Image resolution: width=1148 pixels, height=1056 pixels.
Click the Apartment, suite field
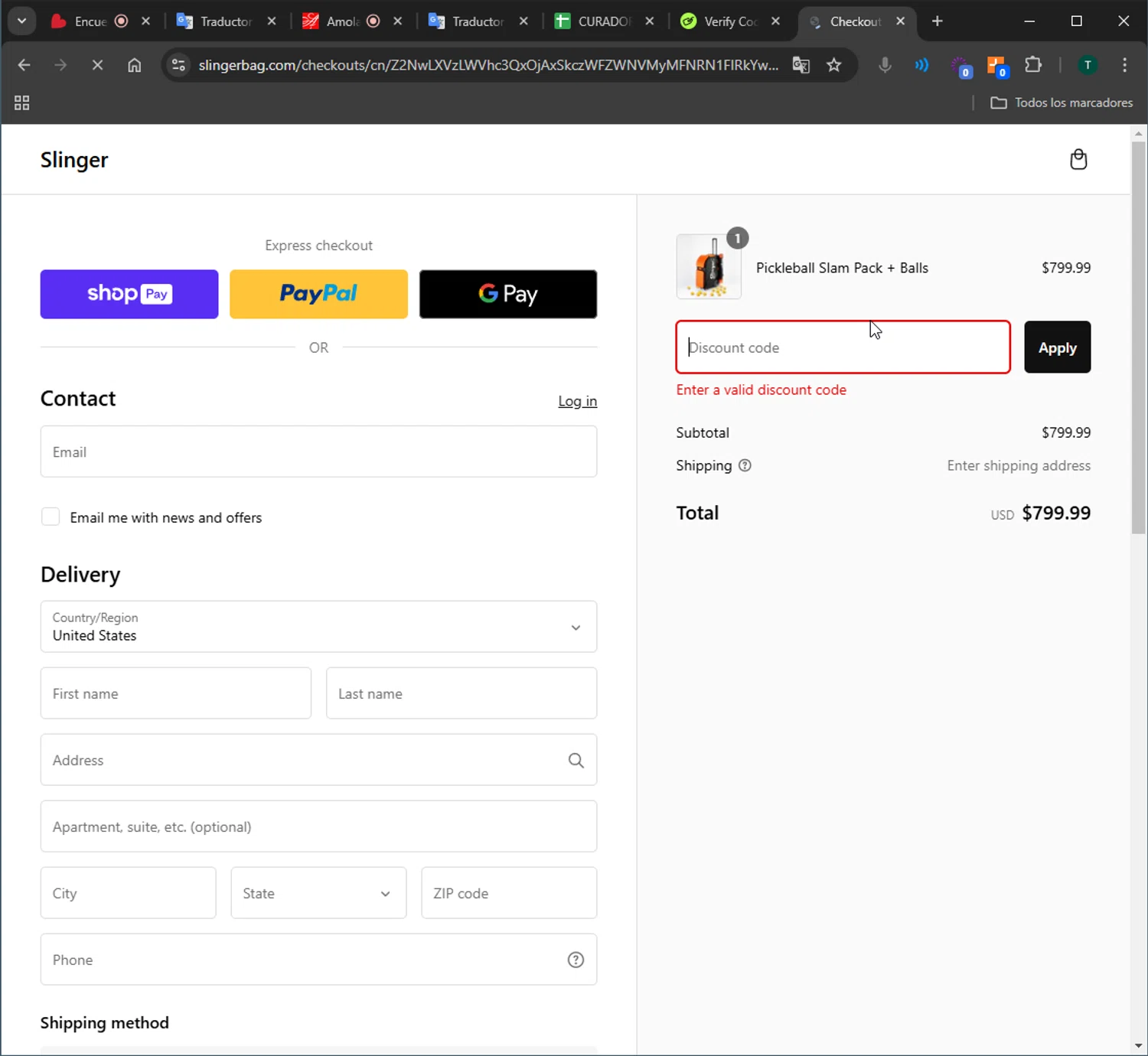pos(318,826)
